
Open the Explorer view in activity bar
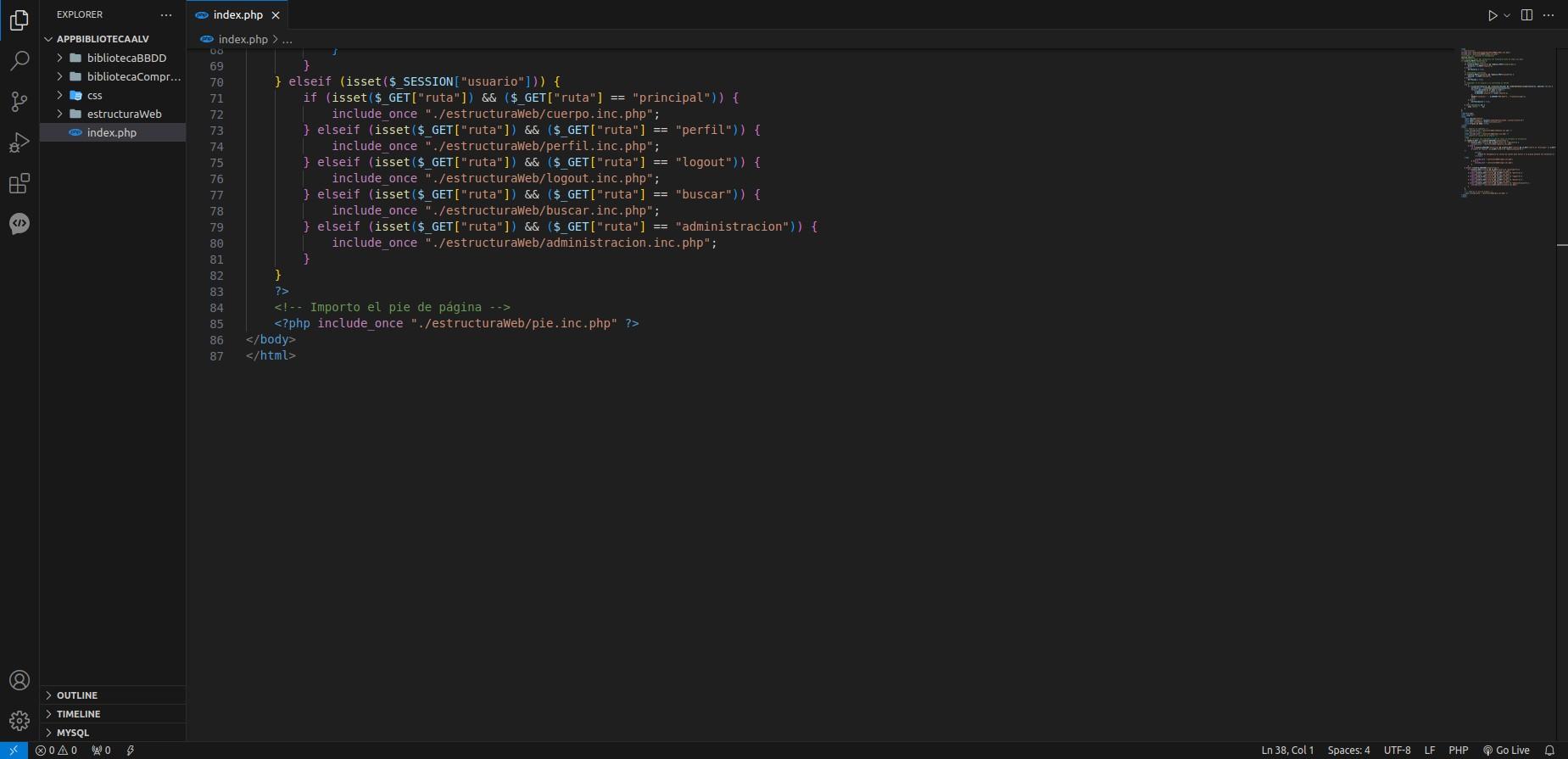point(19,20)
